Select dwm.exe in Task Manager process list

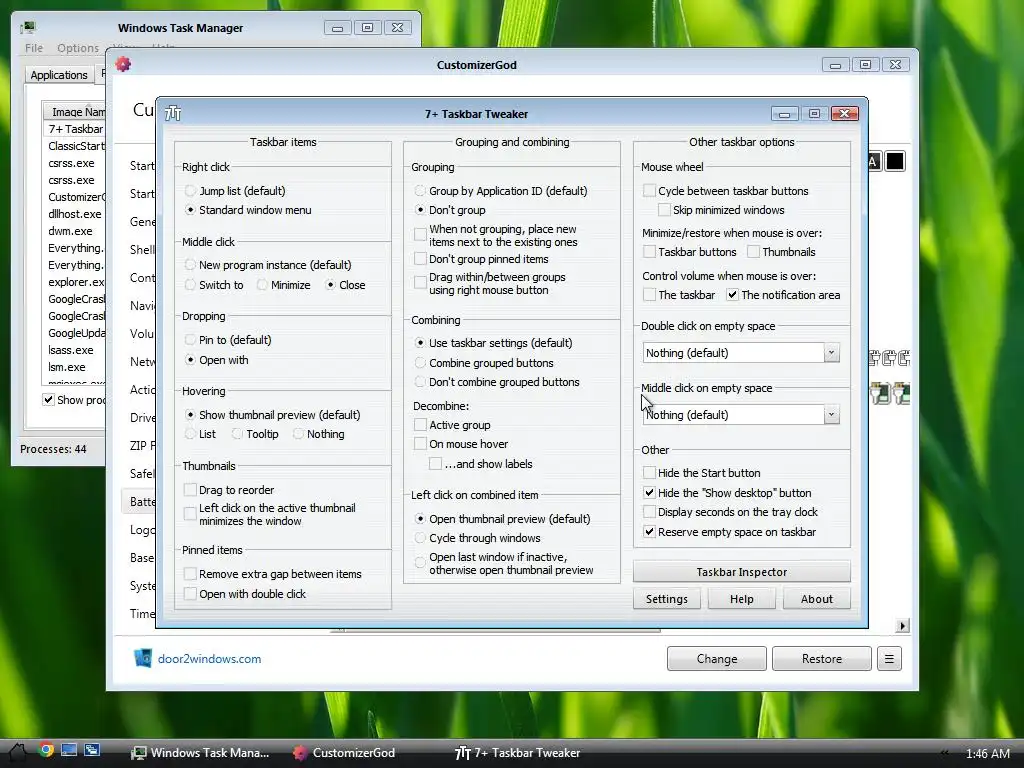point(70,231)
